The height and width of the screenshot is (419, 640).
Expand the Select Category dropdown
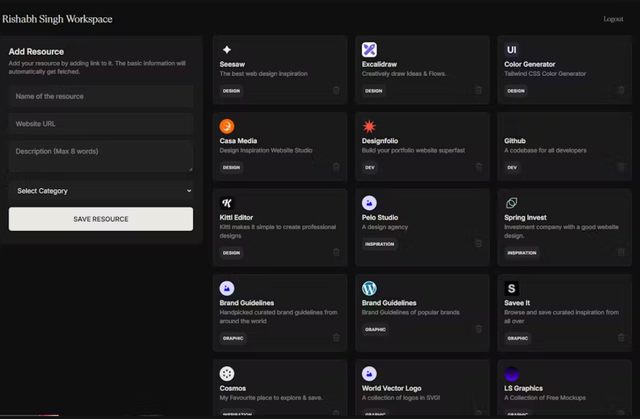pyautogui.click(x=101, y=190)
